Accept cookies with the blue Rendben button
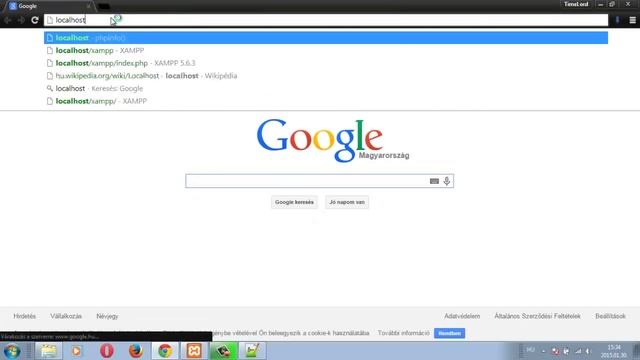This screenshot has height=360, width=640. 449,333
